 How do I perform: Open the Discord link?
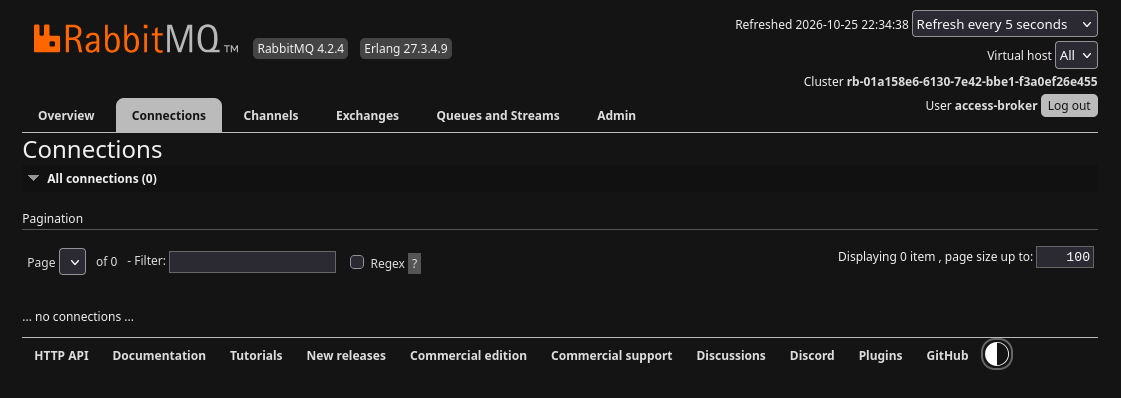pyautogui.click(x=812, y=355)
